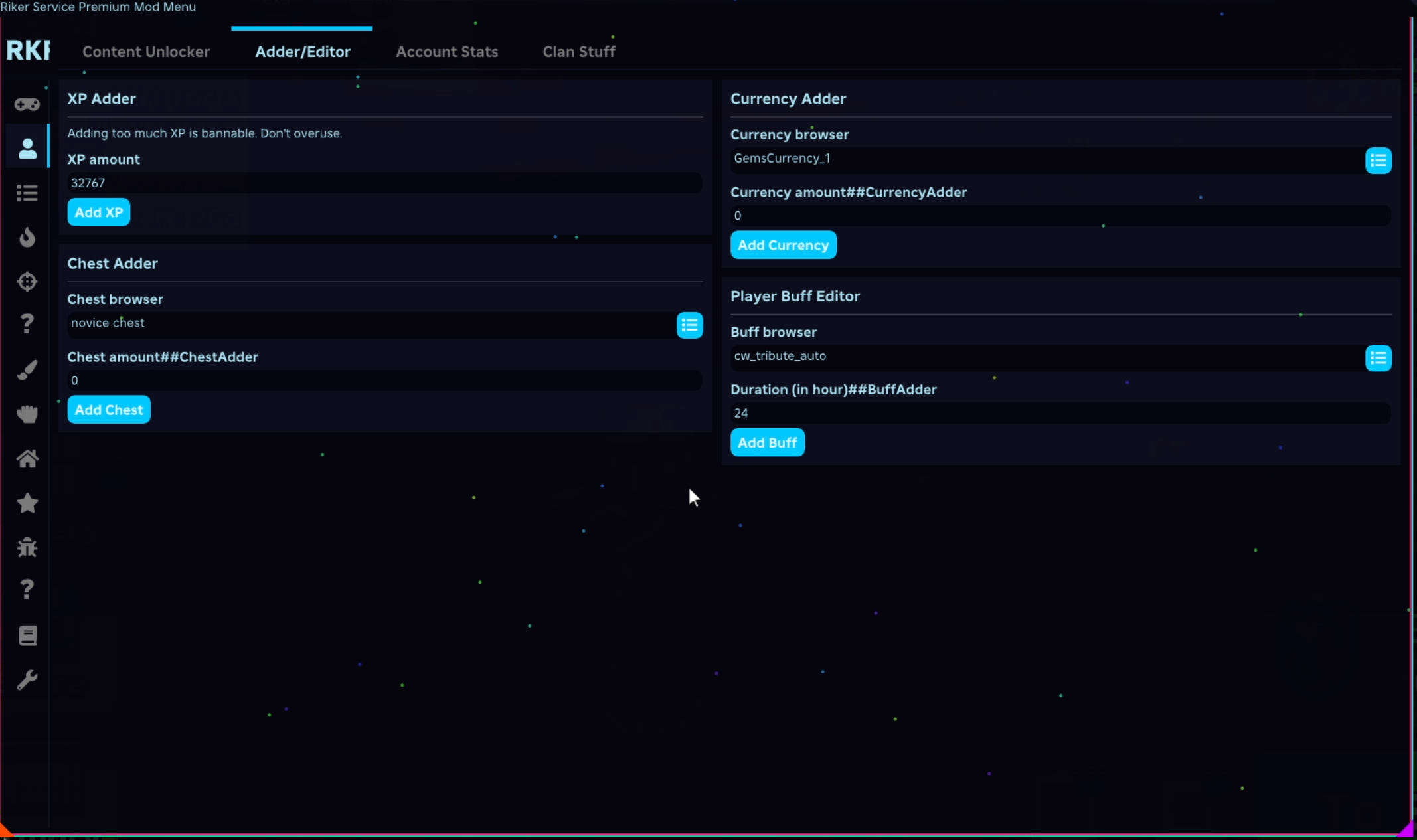1417x840 pixels.
Task: Select the paintbrush sidebar icon
Action: coord(27,370)
